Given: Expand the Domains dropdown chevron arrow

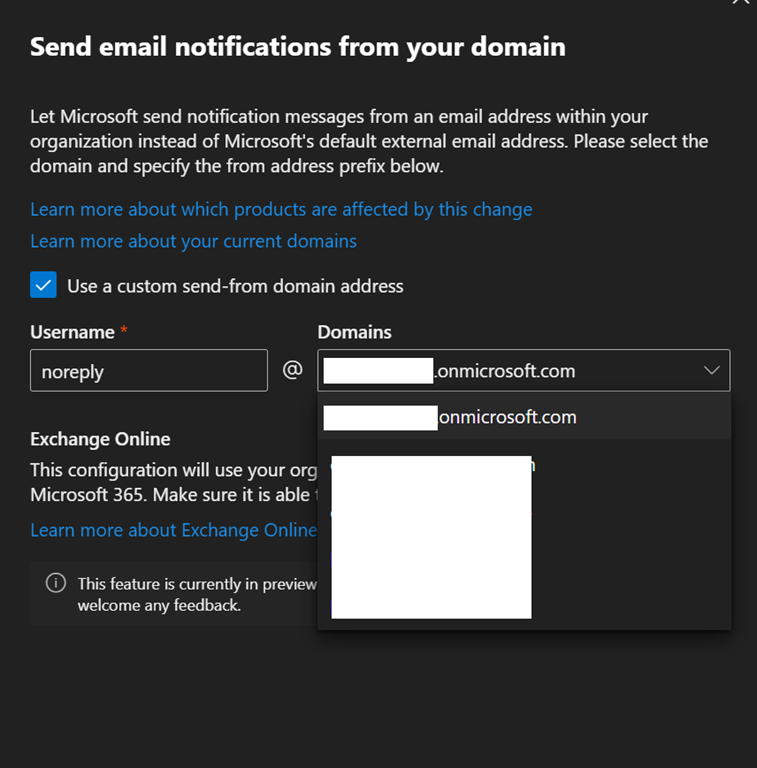Looking at the screenshot, I should click(x=711, y=371).
